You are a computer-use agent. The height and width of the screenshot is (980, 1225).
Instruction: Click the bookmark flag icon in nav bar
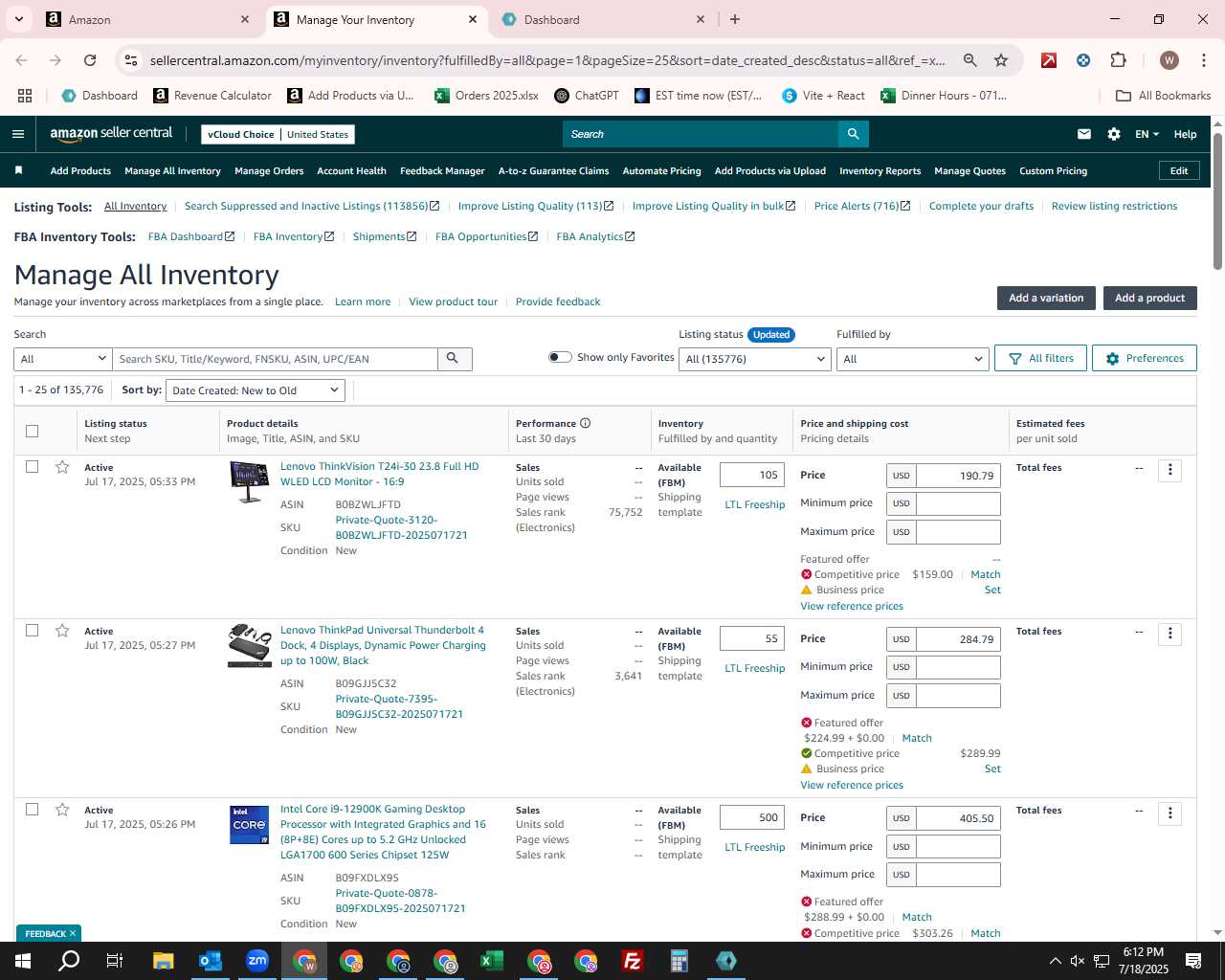pos(18,170)
